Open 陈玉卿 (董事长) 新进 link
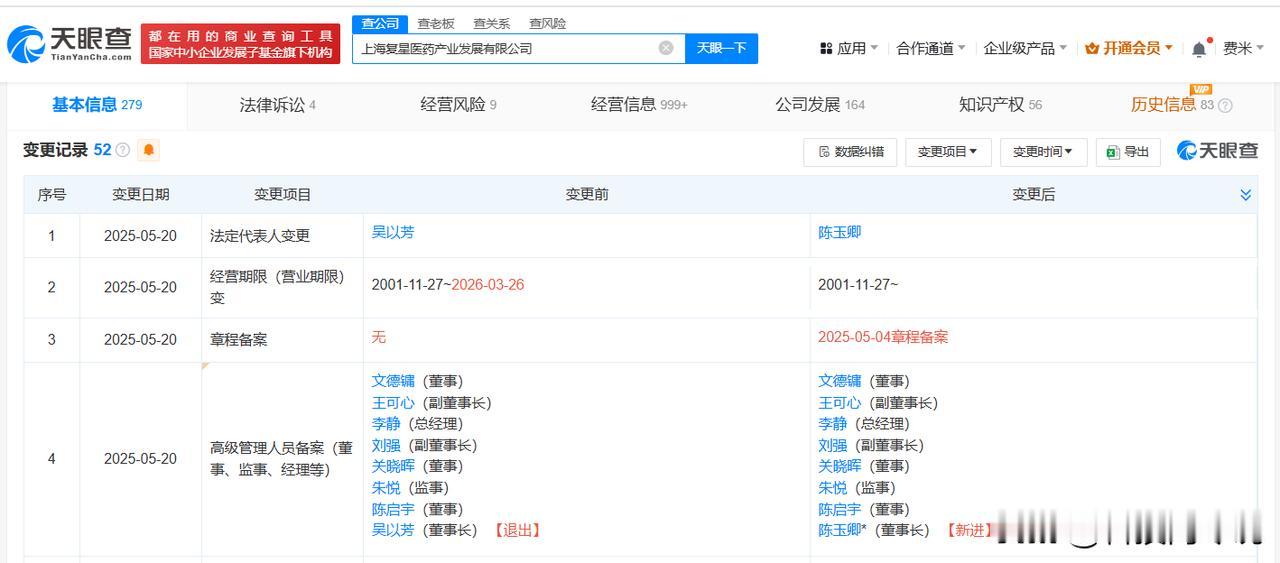 pyautogui.click(x=840, y=530)
